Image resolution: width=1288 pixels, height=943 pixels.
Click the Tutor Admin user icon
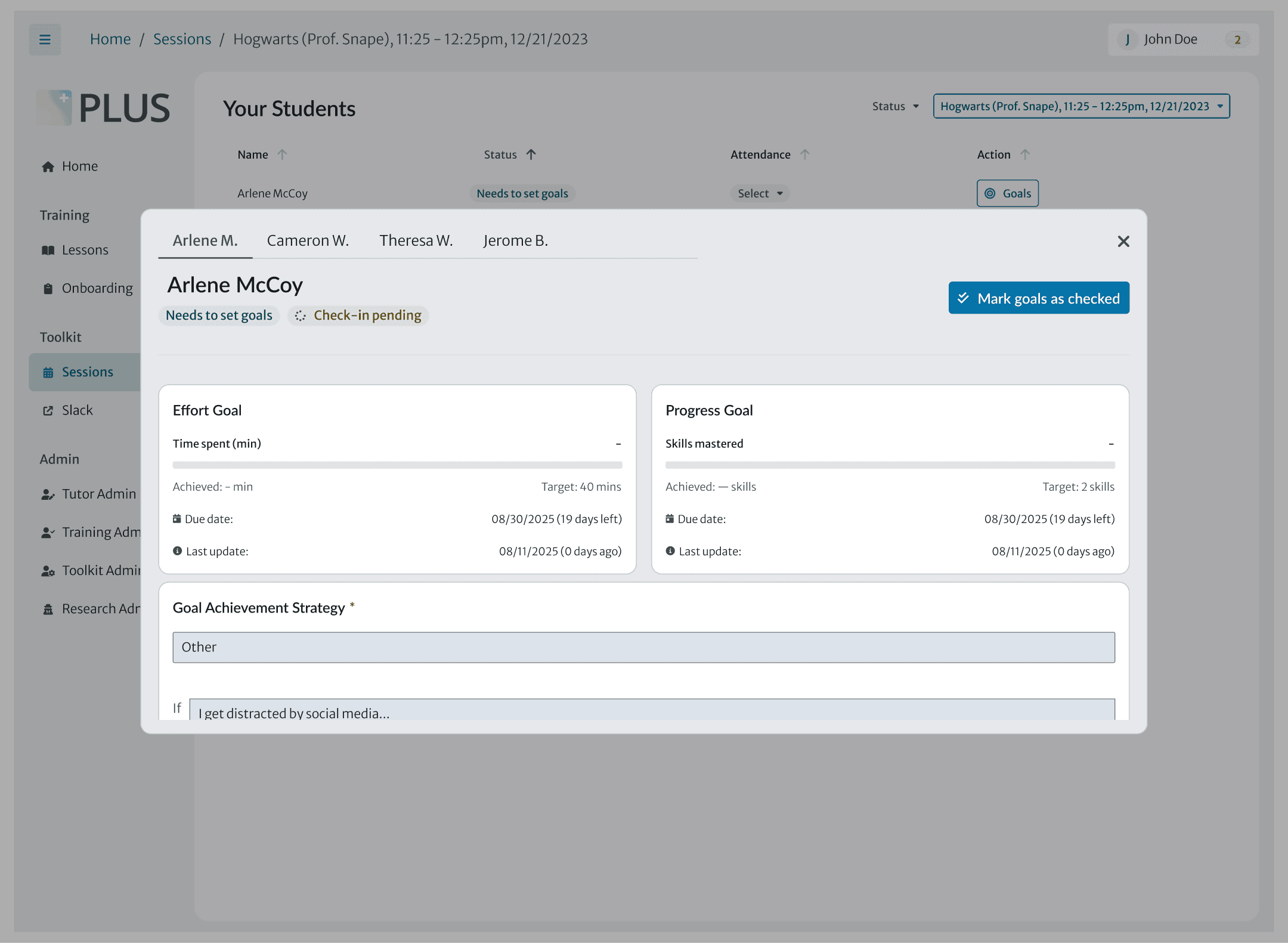pos(48,494)
